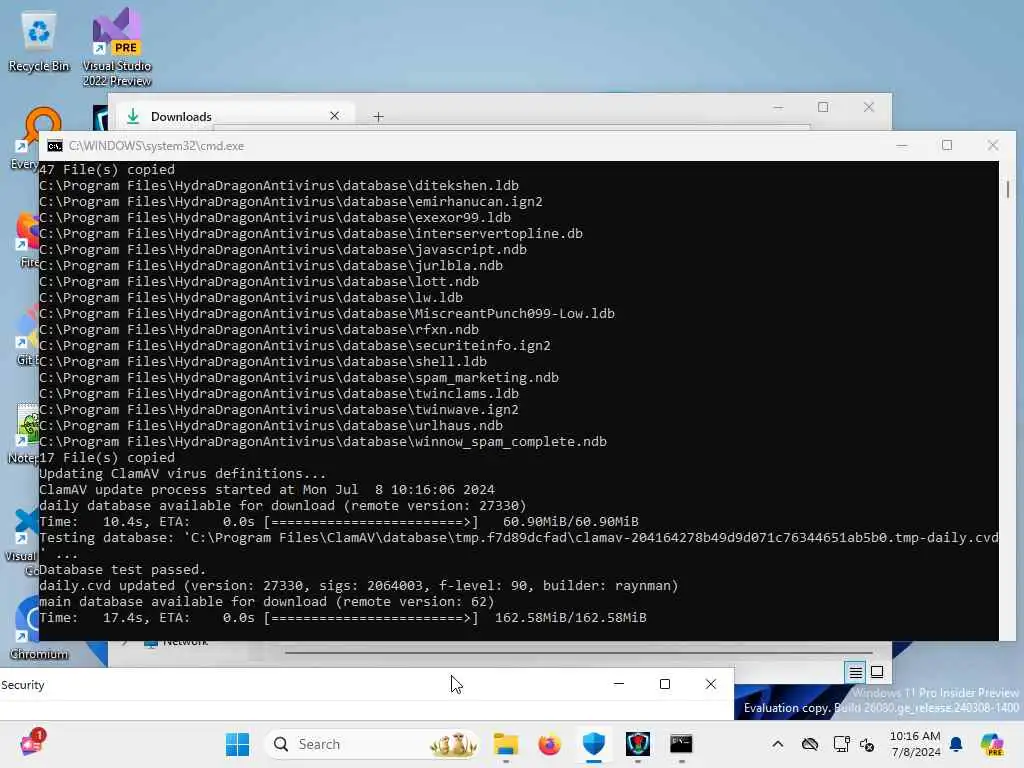This screenshot has height=768, width=1024.
Task: Click the Explorer horizontal scrollbar
Action: tap(579, 652)
